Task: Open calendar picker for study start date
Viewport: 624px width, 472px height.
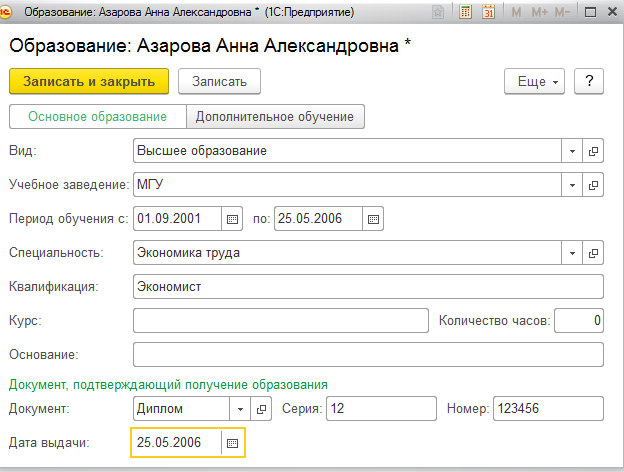Action: [x=232, y=218]
